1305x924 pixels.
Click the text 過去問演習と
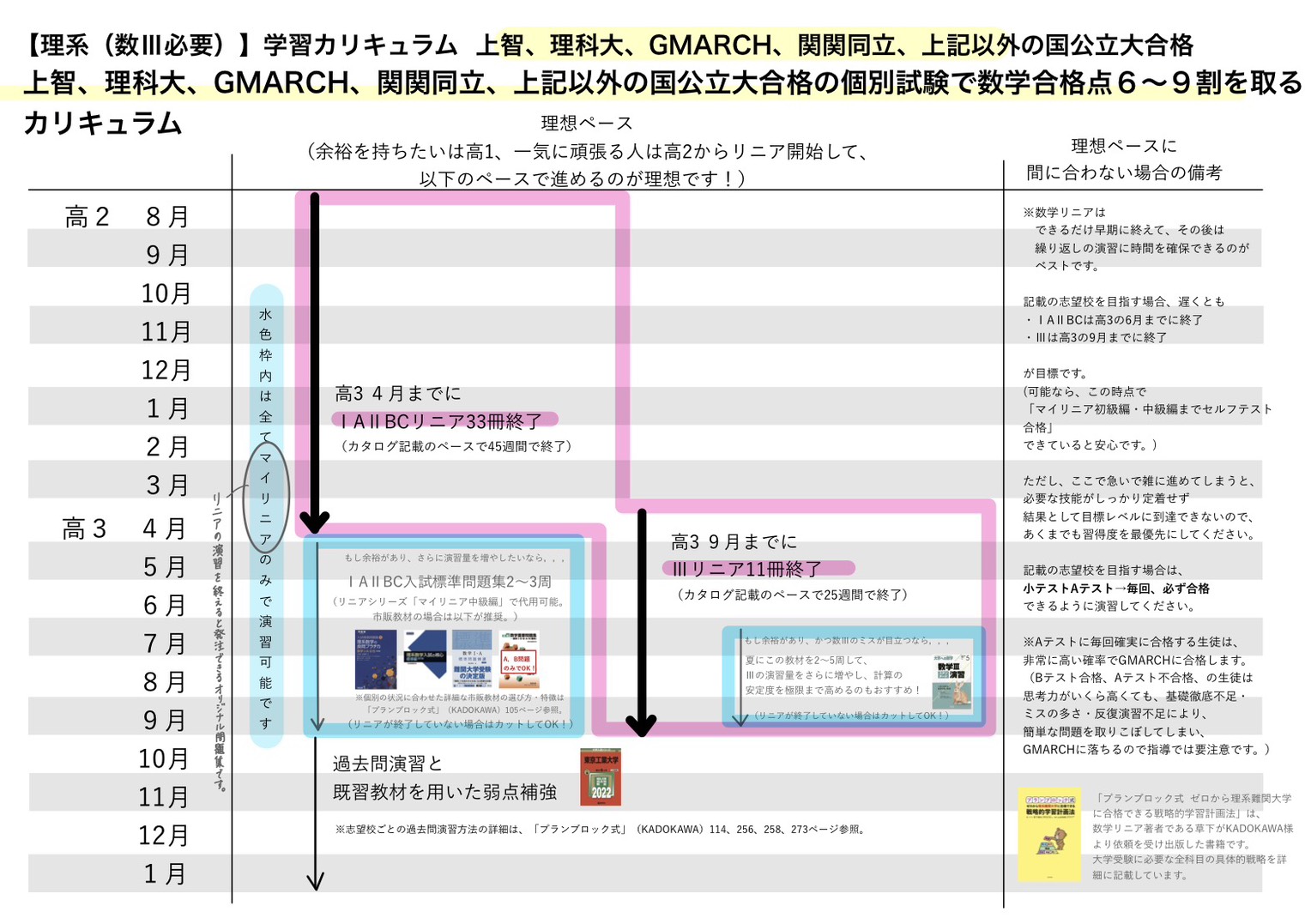(388, 764)
